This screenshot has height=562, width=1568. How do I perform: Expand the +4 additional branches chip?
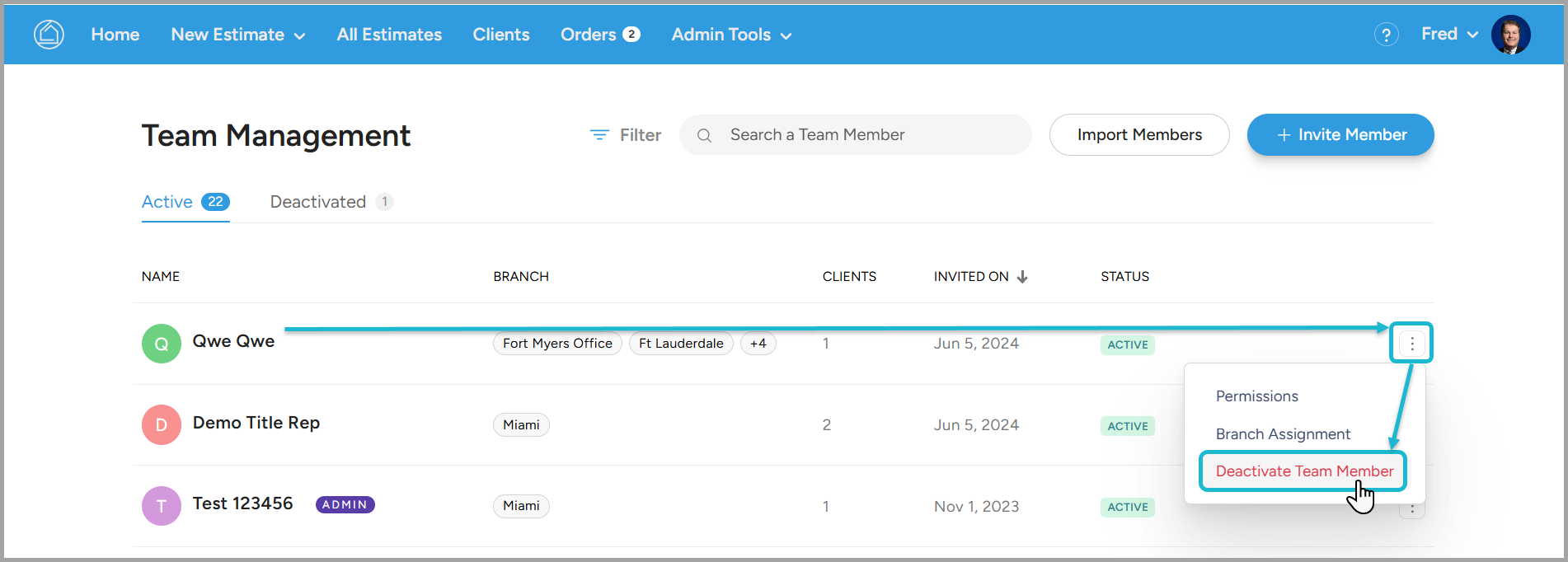[x=758, y=344]
